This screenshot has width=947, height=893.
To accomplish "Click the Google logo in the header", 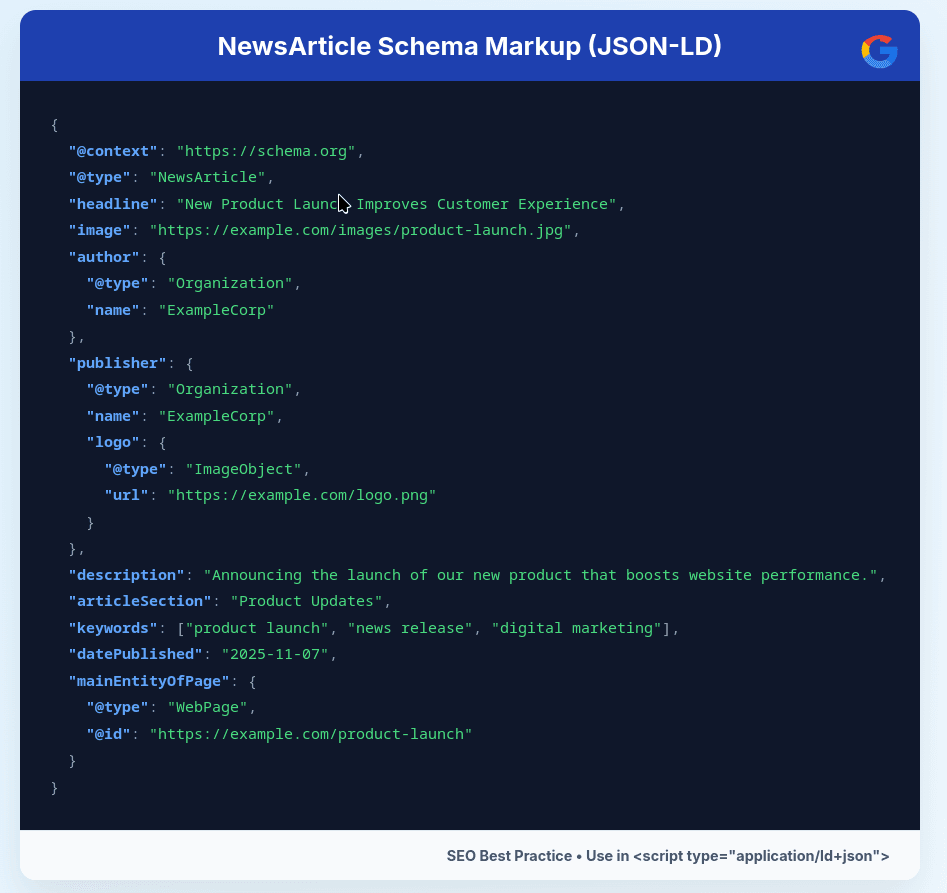I will click(x=879, y=51).
